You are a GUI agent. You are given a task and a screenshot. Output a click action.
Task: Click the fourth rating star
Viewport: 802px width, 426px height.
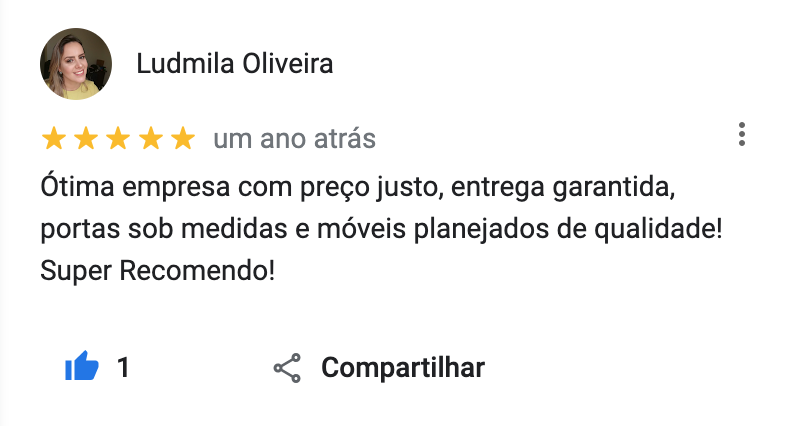point(150,139)
